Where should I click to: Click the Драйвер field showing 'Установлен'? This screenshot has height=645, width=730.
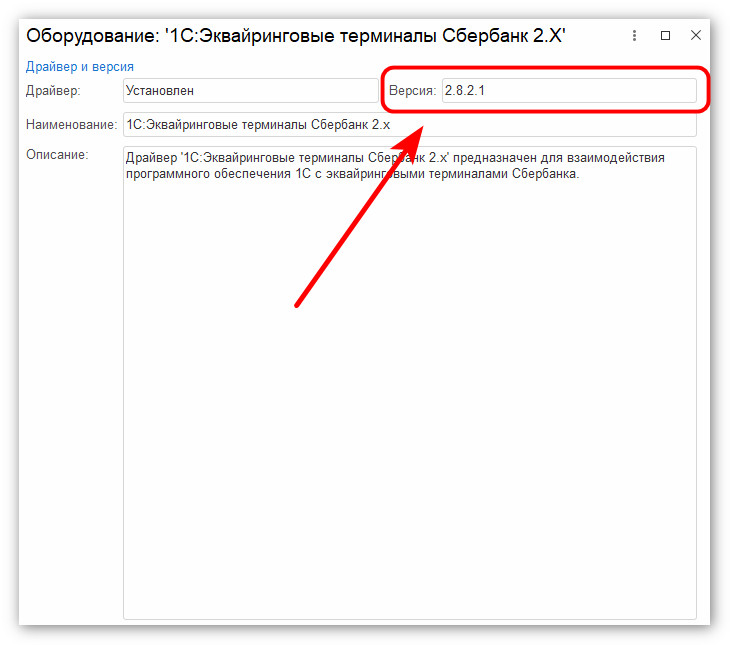click(x=250, y=90)
